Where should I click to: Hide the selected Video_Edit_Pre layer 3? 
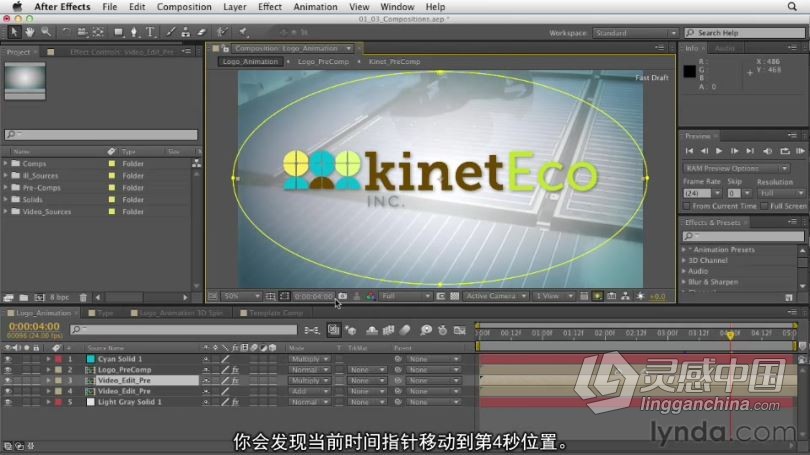(8, 381)
